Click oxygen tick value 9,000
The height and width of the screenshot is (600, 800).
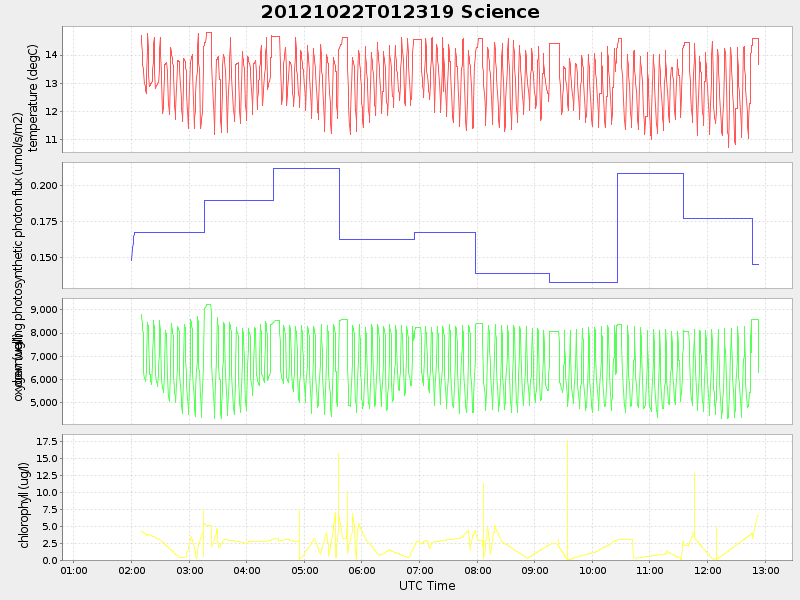(x=45, y=310)
